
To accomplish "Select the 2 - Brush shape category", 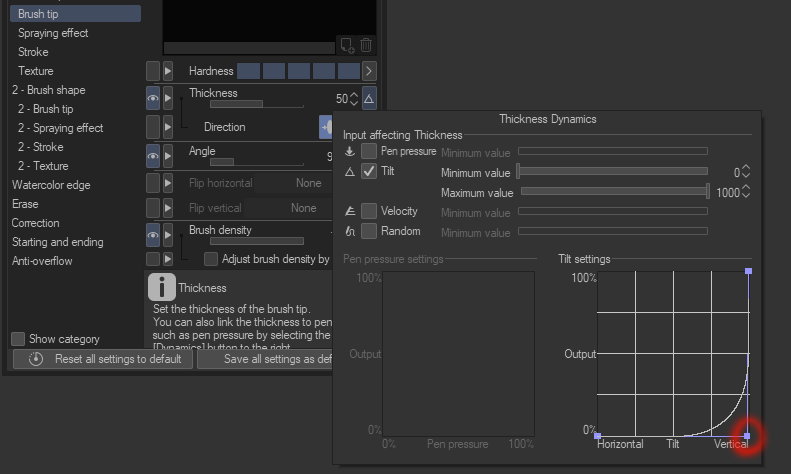I will pyautogui.click(x=49, y=90).
